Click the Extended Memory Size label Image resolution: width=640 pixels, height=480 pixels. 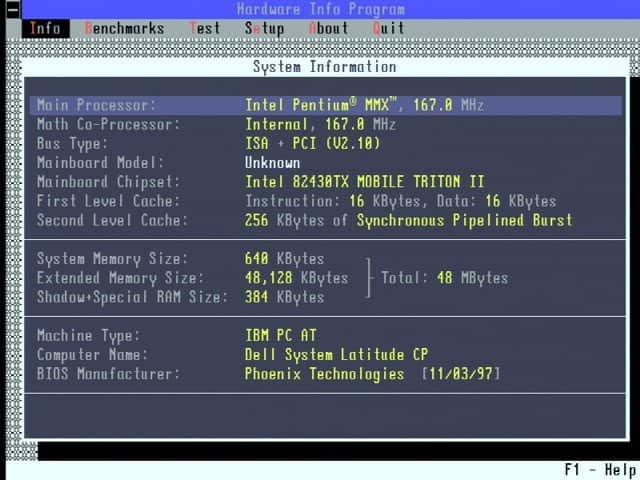pos(120,278)
